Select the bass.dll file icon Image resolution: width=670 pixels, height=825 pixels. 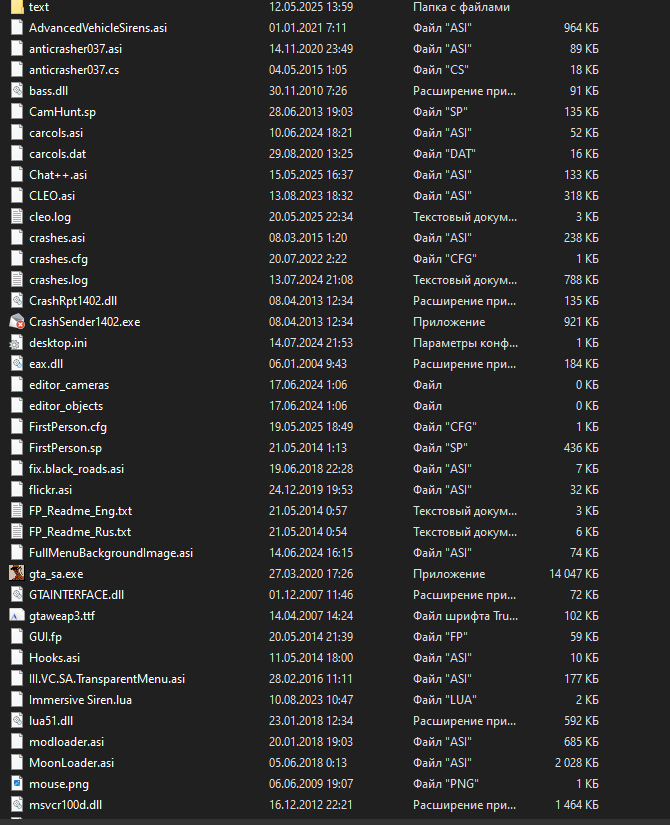[x=16, y=91]
